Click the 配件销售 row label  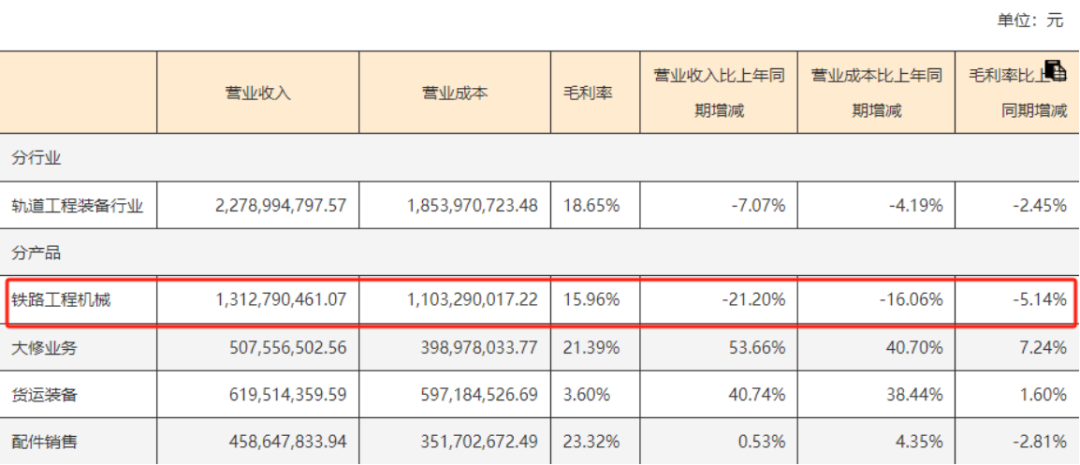pos(46,441)
